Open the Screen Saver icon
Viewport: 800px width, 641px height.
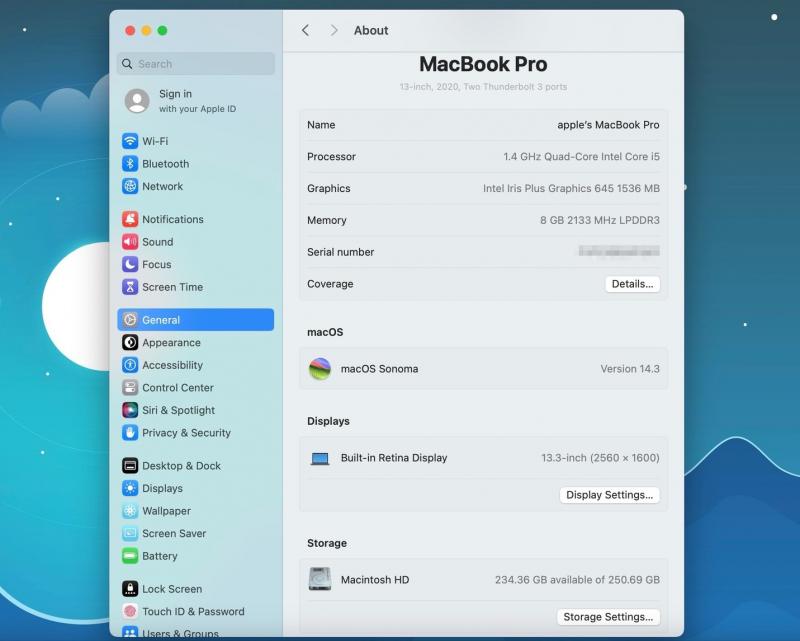coord(130,533)
